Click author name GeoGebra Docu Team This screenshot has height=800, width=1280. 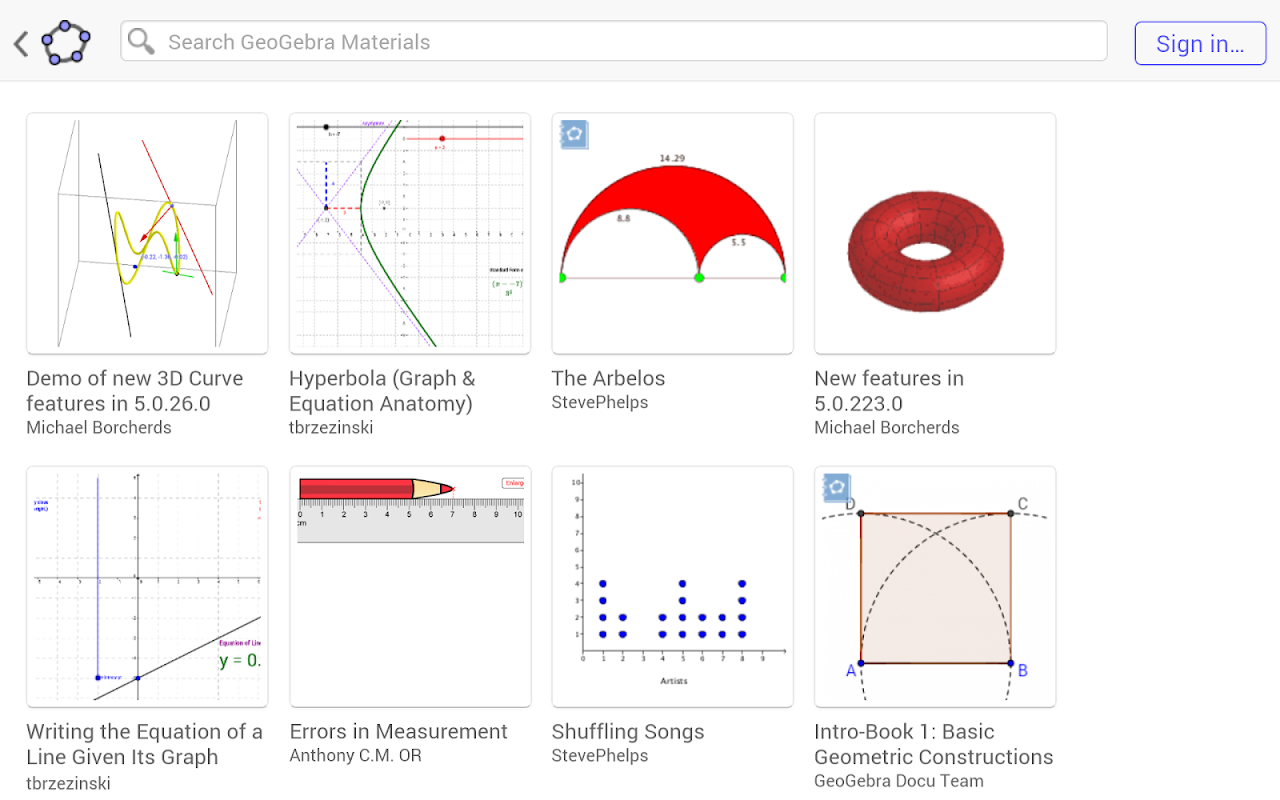click(899, 781)
